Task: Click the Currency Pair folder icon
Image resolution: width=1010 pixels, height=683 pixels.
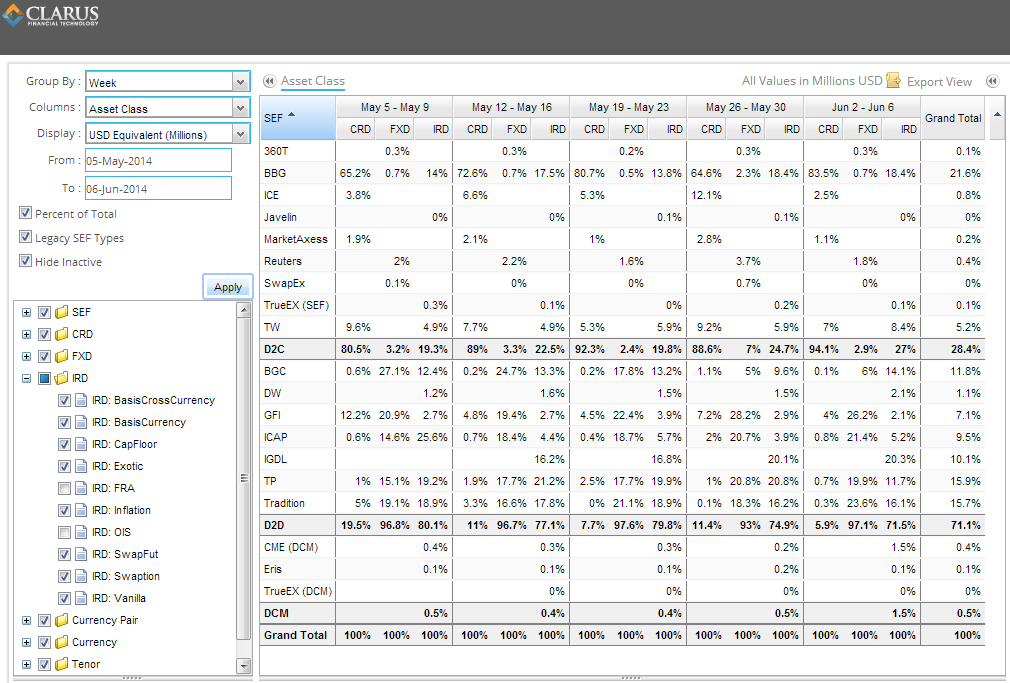Action: pos(62,620)
